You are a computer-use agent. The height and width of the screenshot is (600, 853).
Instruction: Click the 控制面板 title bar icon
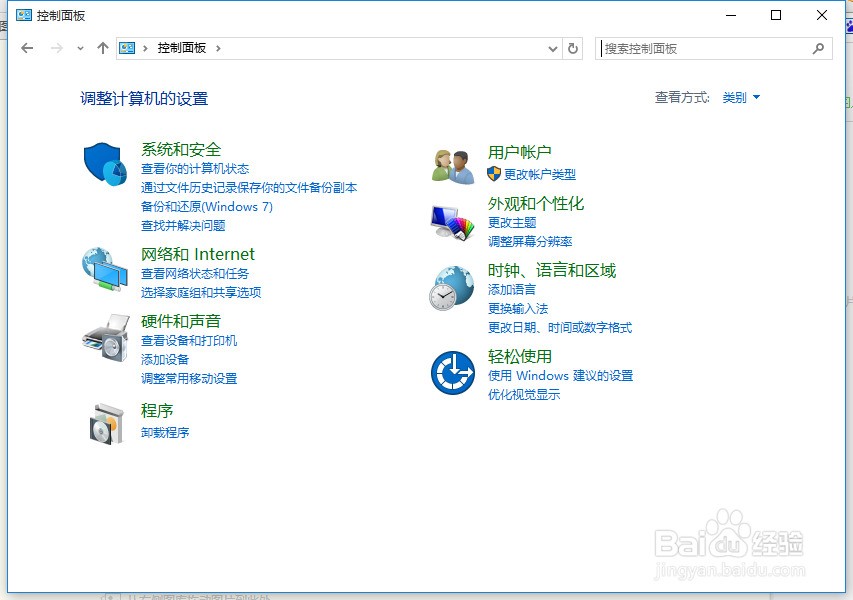click(x=24, y=15)
